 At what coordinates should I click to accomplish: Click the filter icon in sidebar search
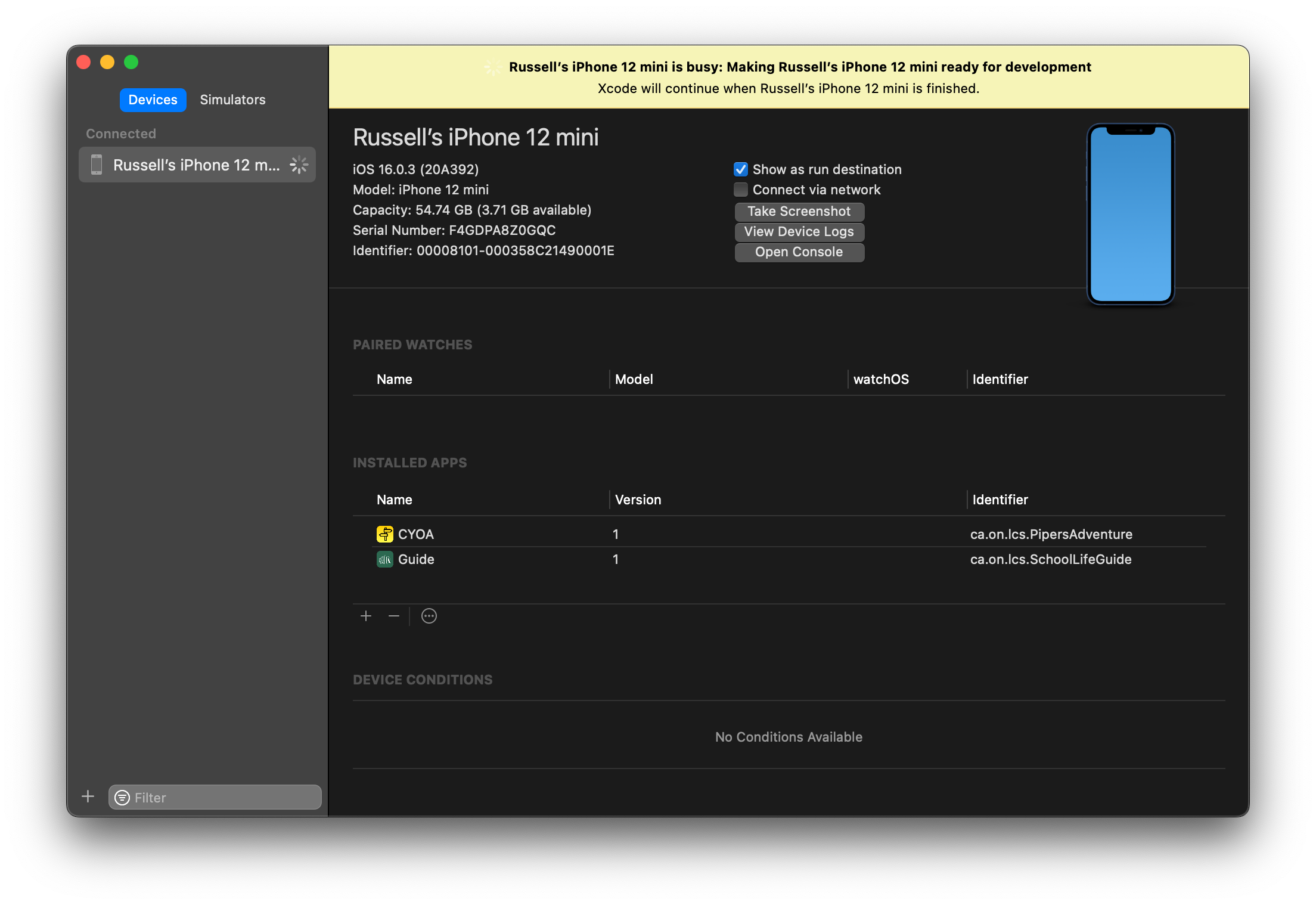click(x=122, y=798)
